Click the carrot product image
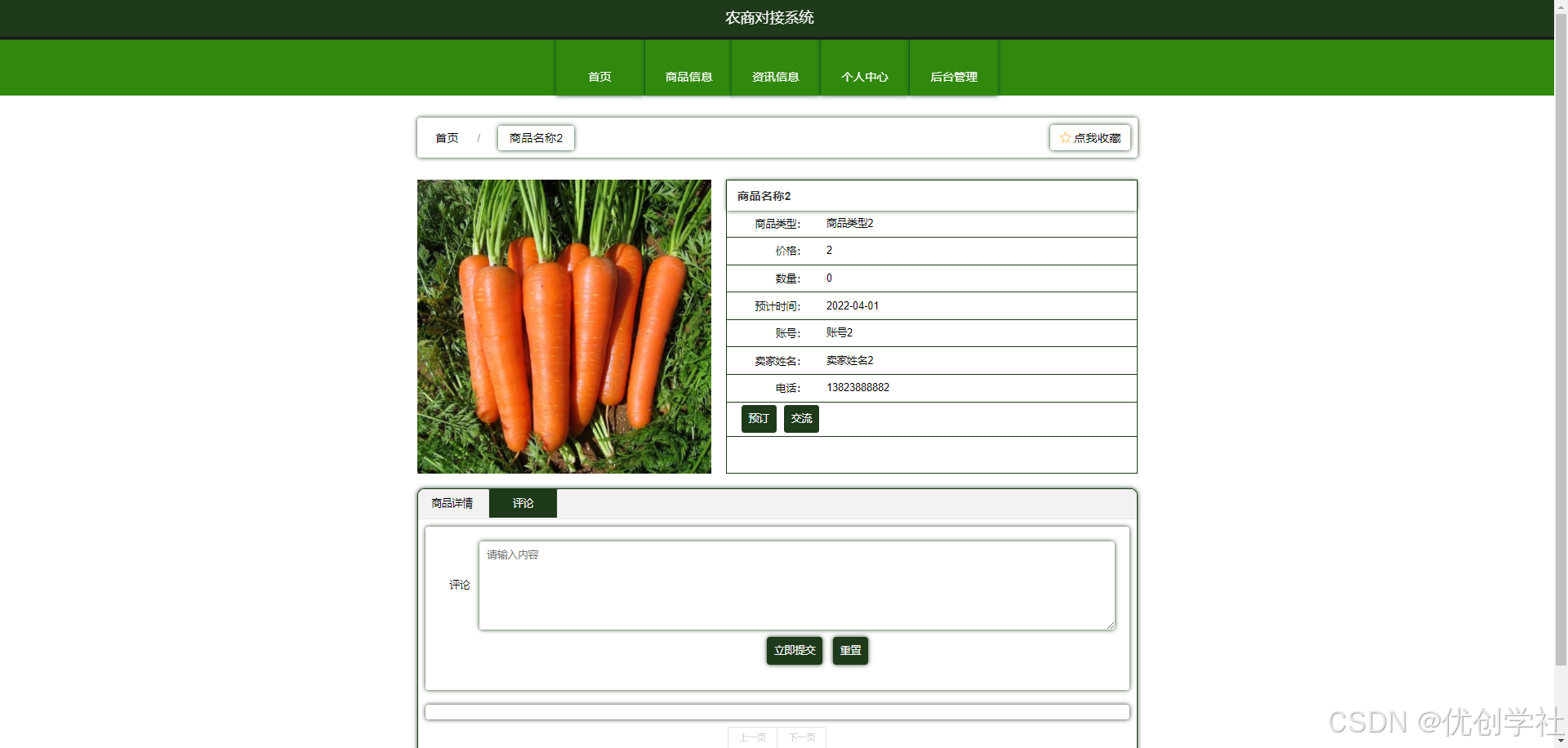Screen dimensions: 1568x748 click(564, 327)
